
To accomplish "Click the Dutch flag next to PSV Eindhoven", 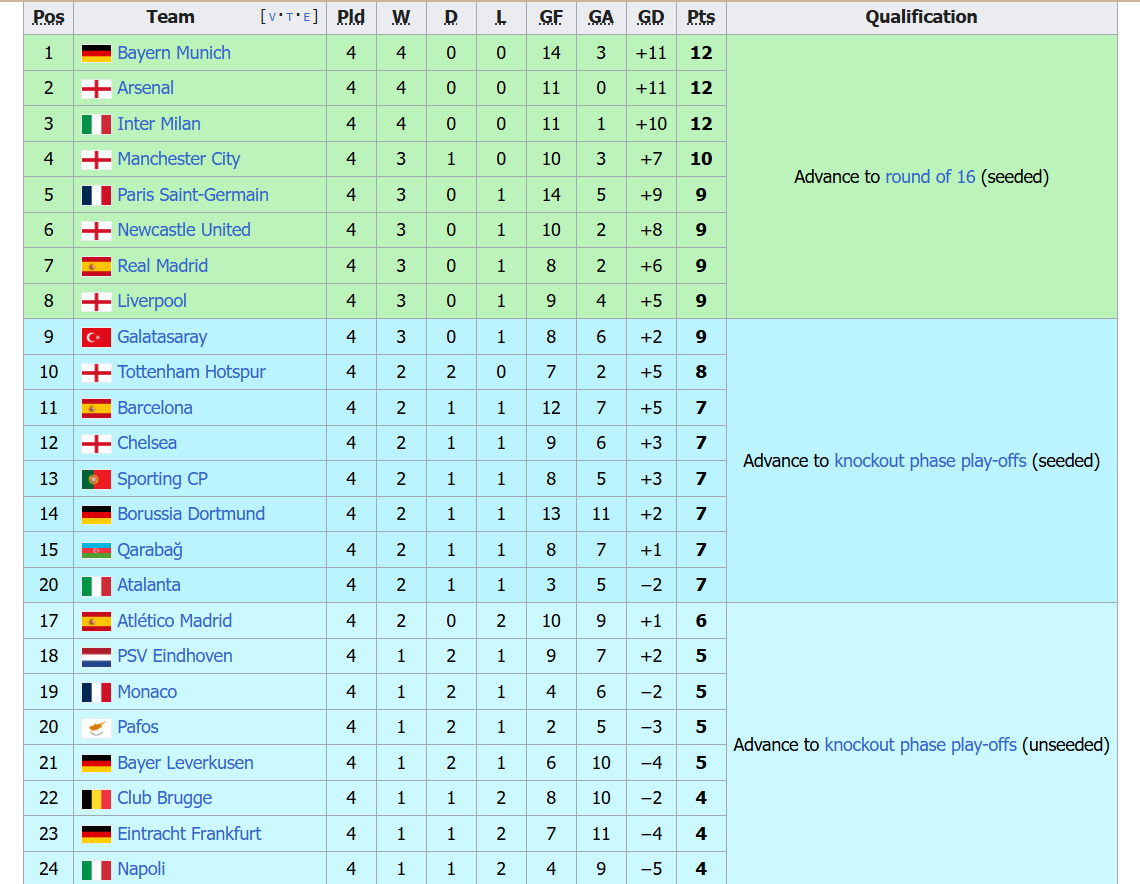I will pos(96,657).
